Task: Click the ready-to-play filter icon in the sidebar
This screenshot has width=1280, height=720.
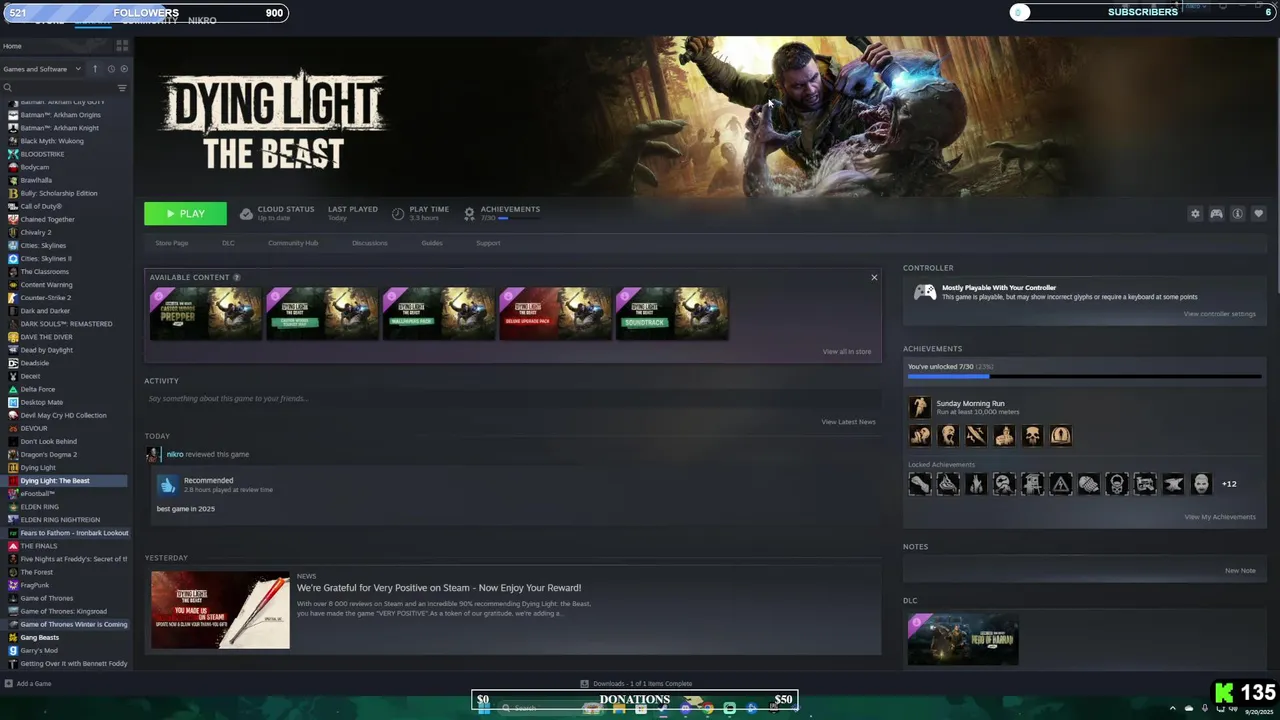Action: point(124,69)
